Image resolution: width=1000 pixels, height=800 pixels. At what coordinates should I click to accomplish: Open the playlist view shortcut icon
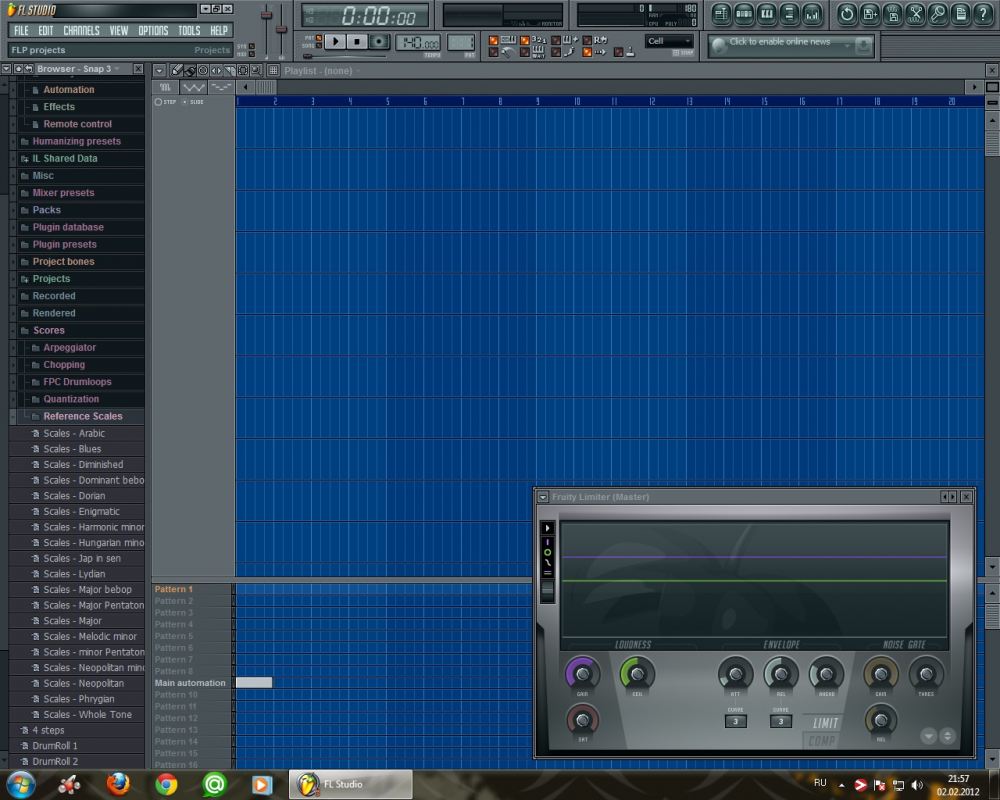coord(721,14)
